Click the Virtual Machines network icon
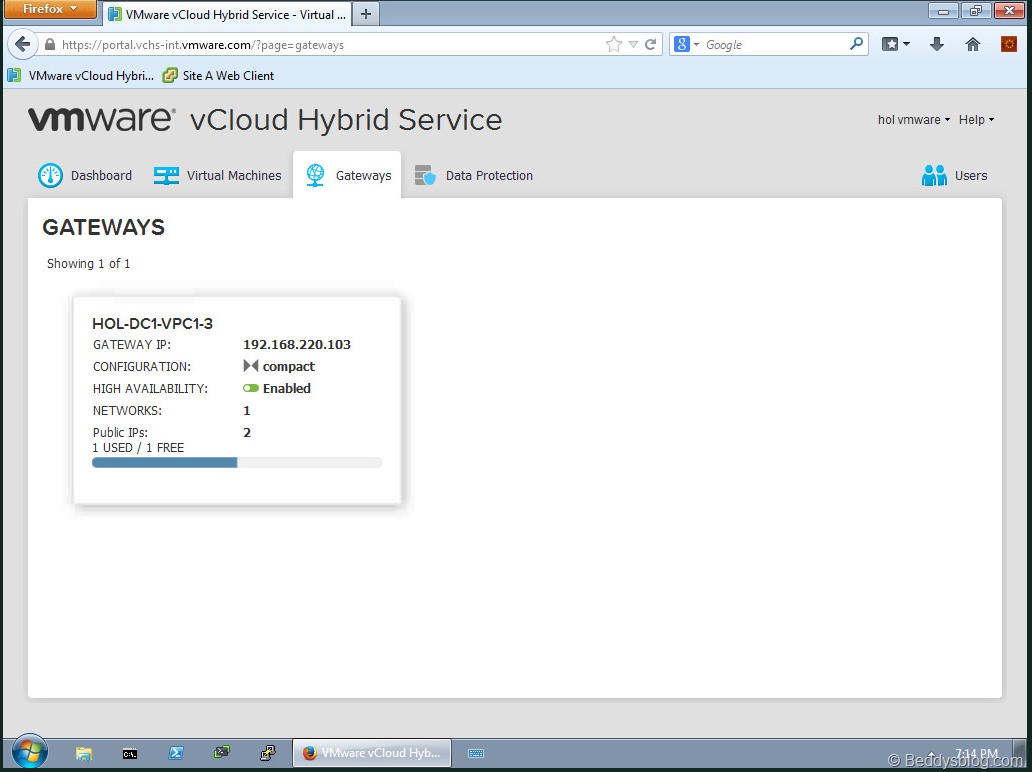 pyautogui.click(x=166, y=175)
